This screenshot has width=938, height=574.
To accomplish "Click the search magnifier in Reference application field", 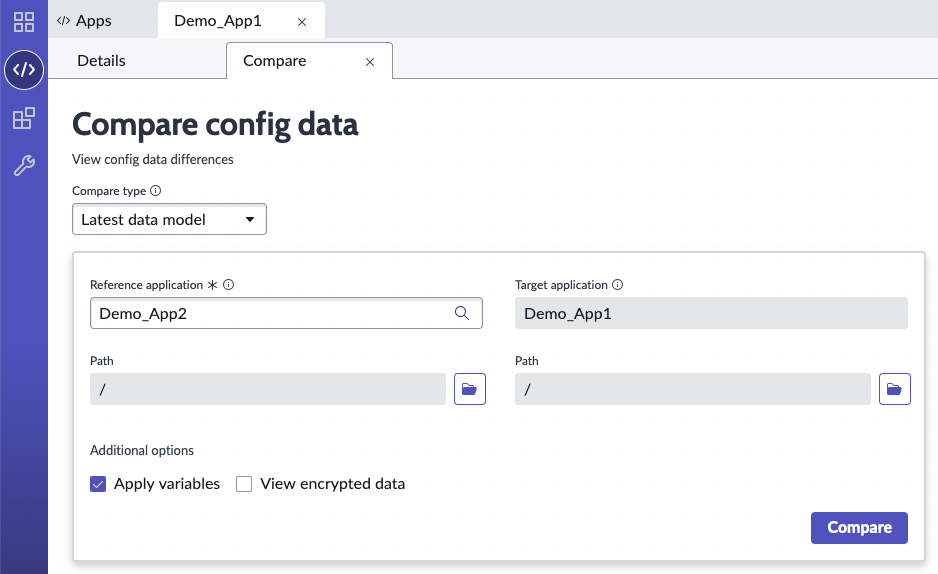I will click(462, 313).
